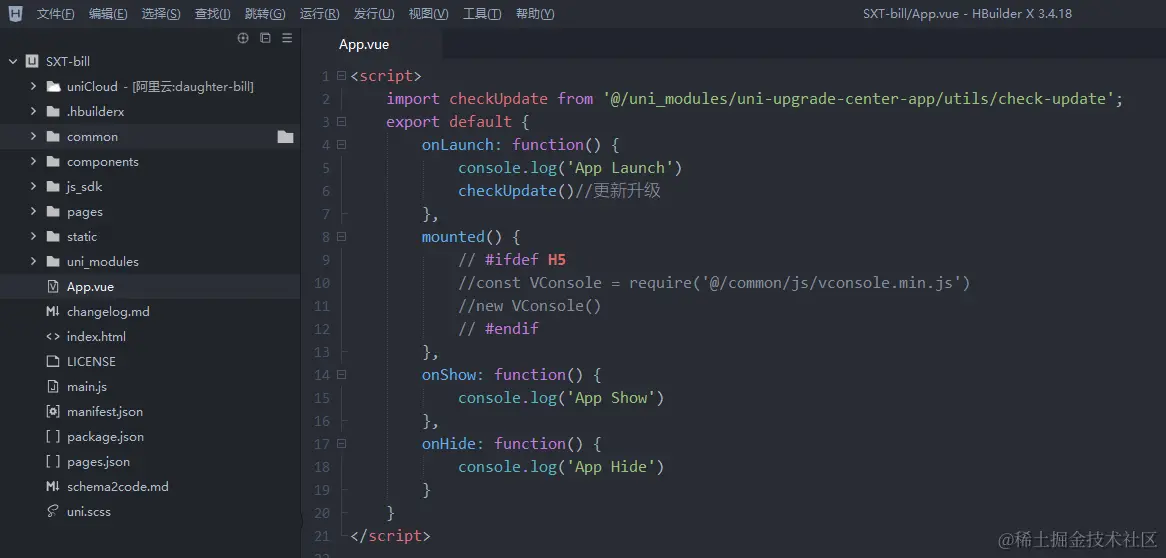Click line number 10 in the gutter

click(322, 283)
